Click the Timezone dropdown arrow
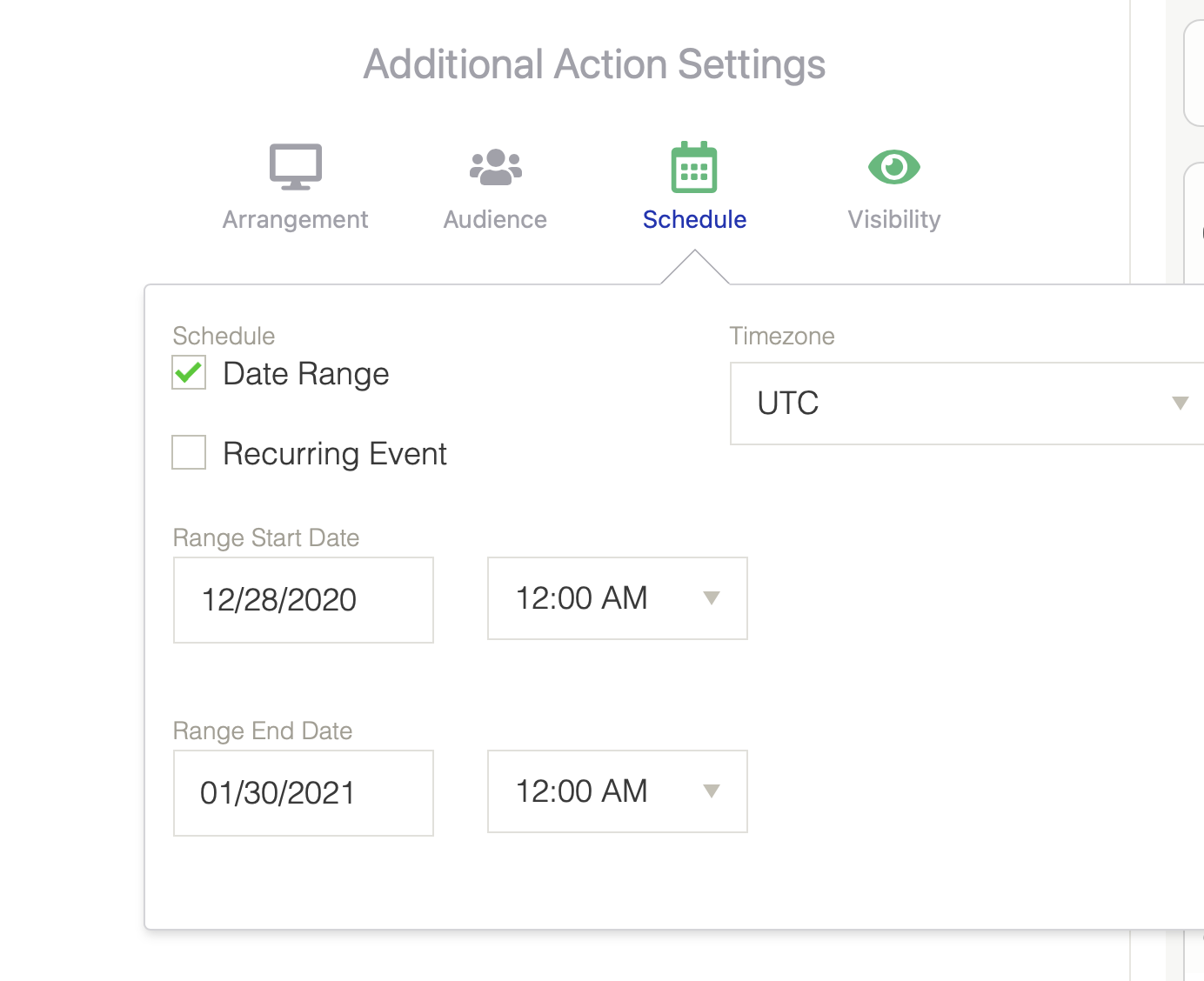The width and height of the screenshot is (1204, 981). point(1180,404)
